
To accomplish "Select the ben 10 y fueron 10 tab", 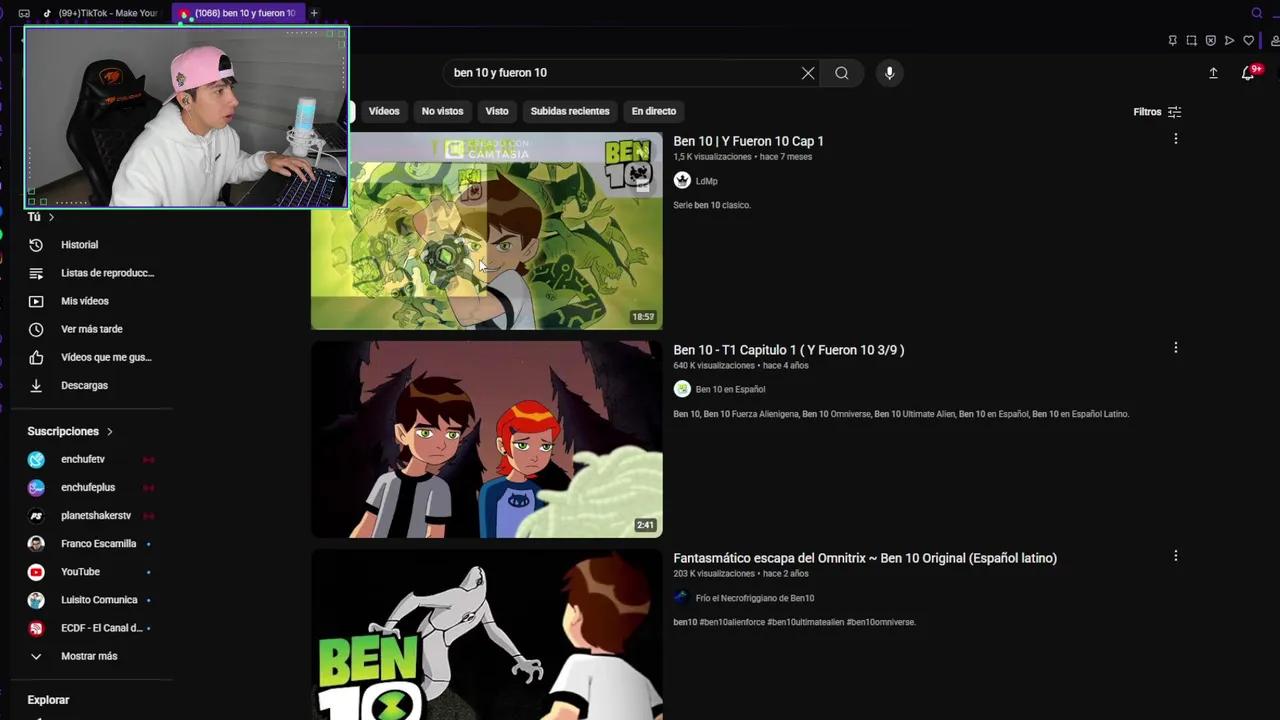I will click(238, 13).
